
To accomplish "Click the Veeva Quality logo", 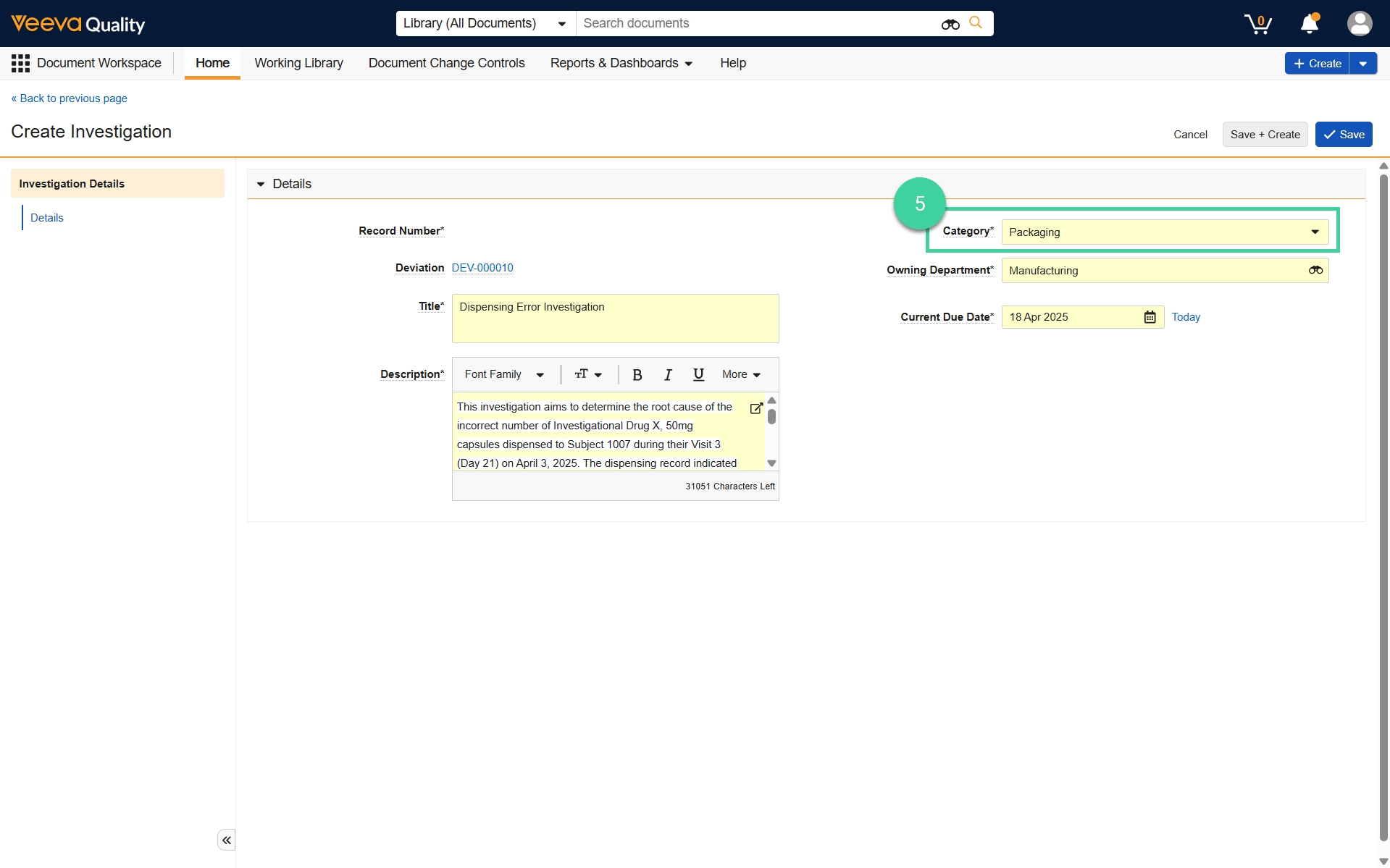I will pos(78,24).
